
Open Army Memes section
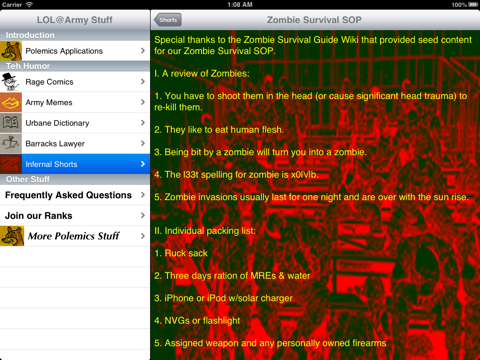[x=75, y=102]
